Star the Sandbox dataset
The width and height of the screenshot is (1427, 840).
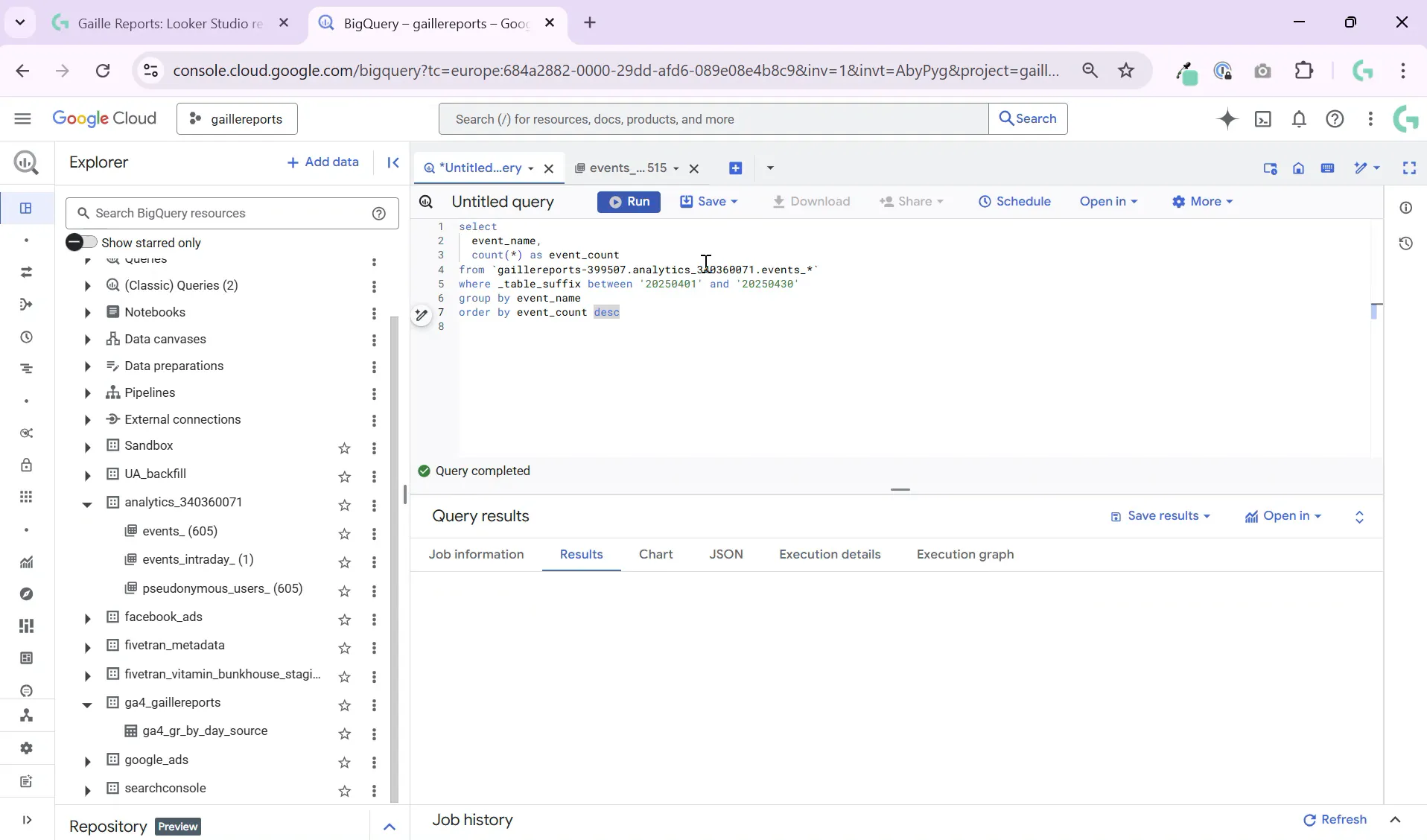click(344, 448)
